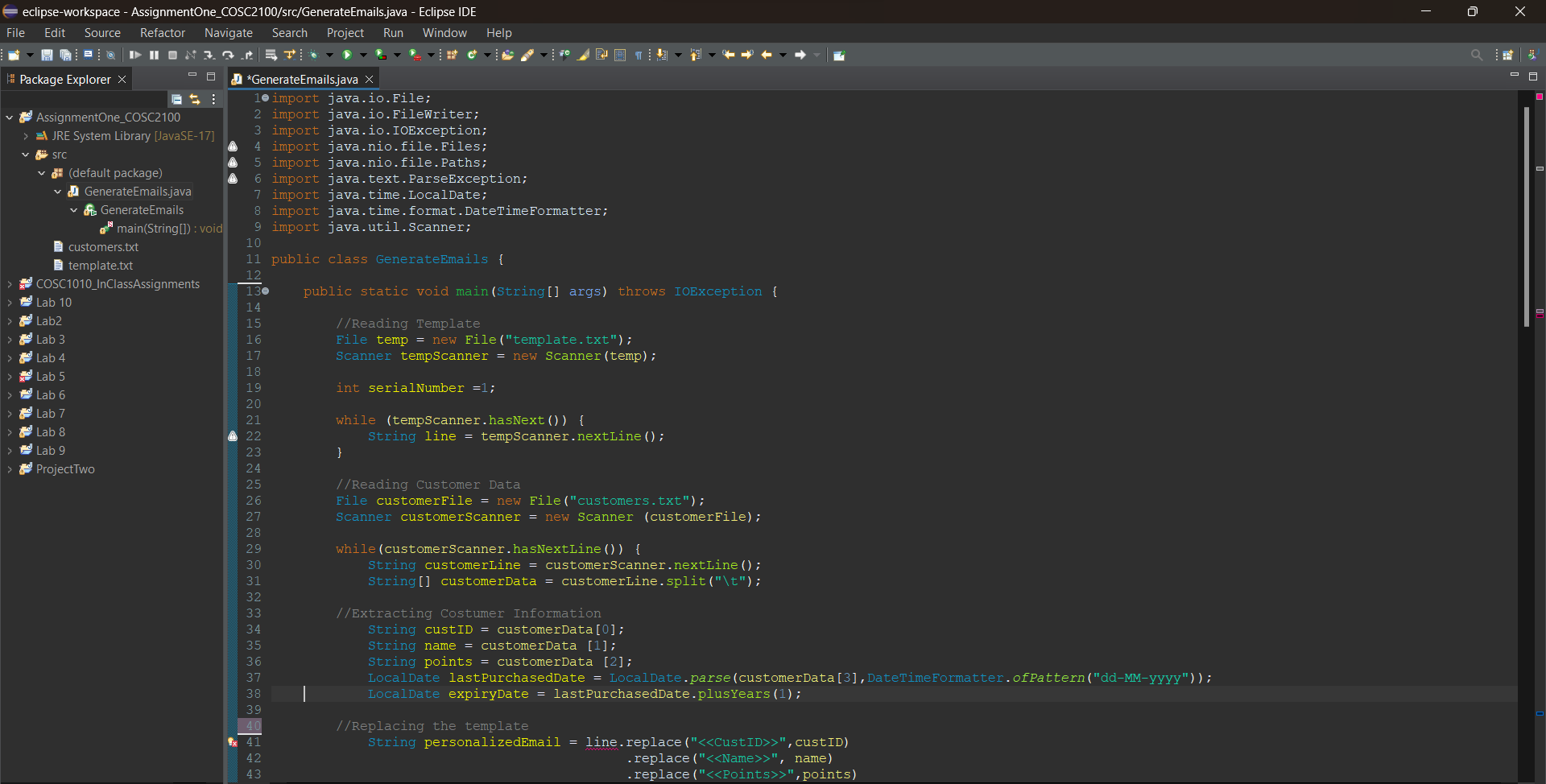Collapse the AssignmentOne_COSC2100 project tree
The height and width of the screenshot is (784, 1546).
[10, 118]
